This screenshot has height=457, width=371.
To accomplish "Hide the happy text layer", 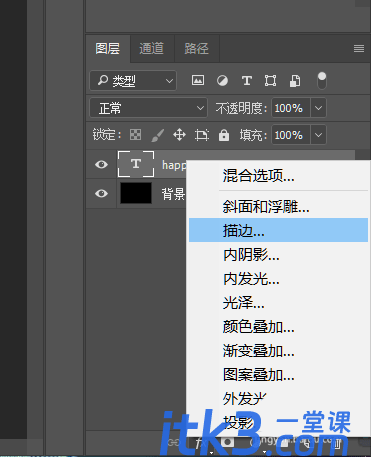I will point(101,164).
